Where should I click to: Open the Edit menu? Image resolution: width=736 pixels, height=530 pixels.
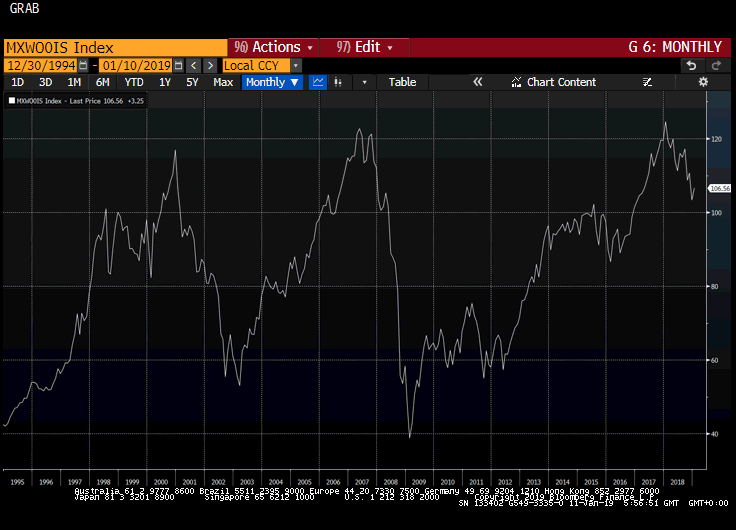pos(365,47)
